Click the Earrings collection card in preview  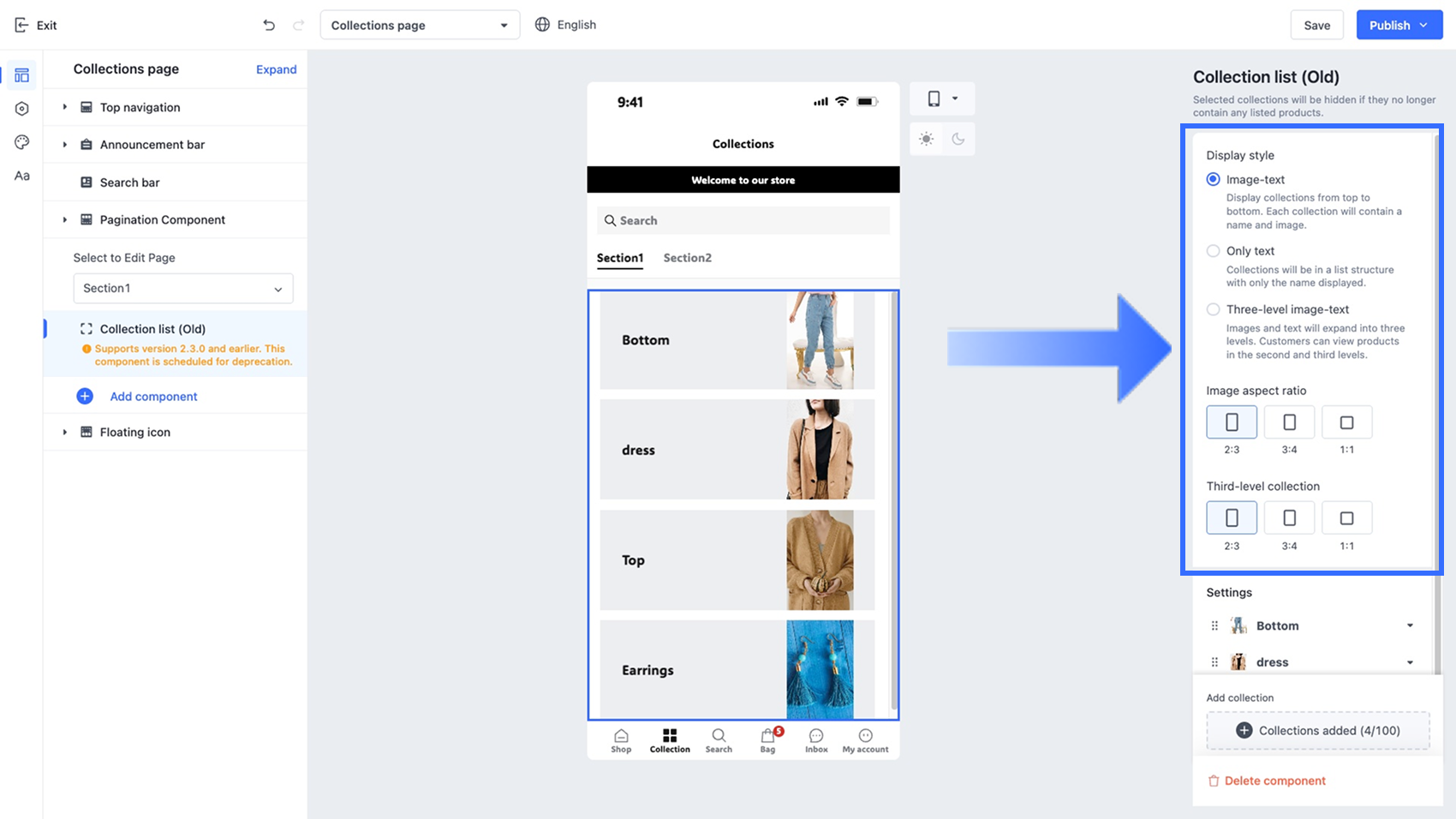click(x=737, y=670)
